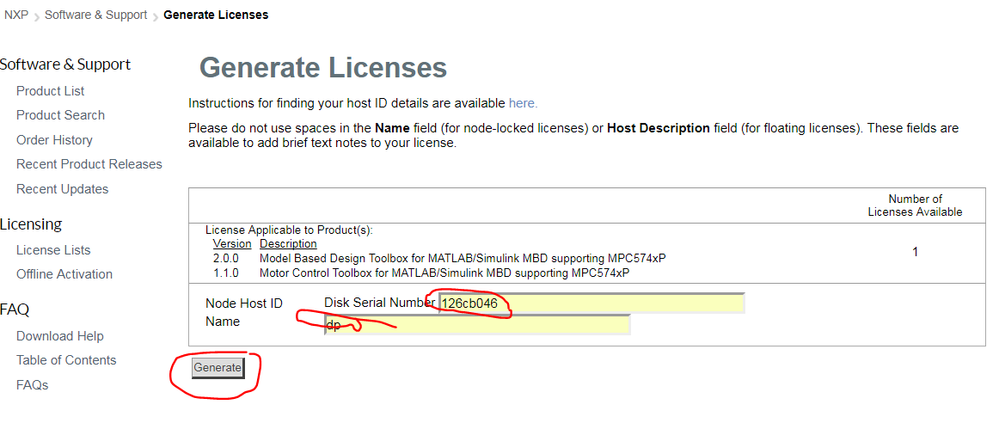Viewport: 999px width, 423px height.
Task: Click the Generate button
Action: pyautogui.click(x=218, y=368)
